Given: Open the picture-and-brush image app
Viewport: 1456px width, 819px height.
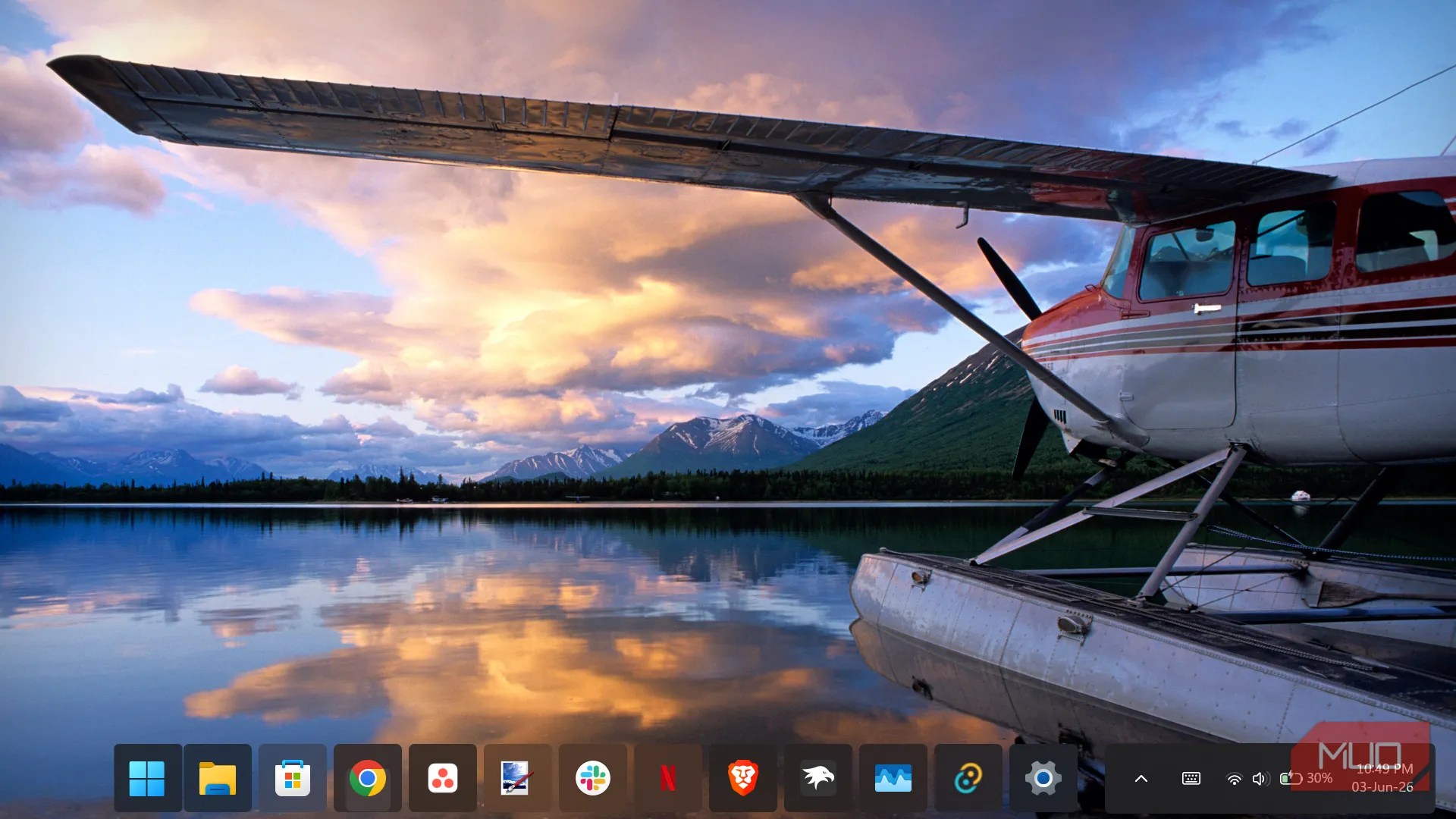Looking at the screenshot, I should click(518, 778).
